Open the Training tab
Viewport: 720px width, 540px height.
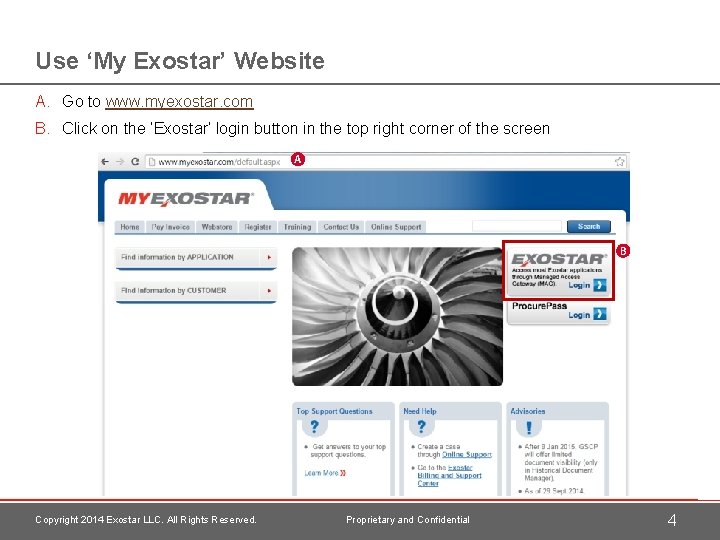click(298, 227)
